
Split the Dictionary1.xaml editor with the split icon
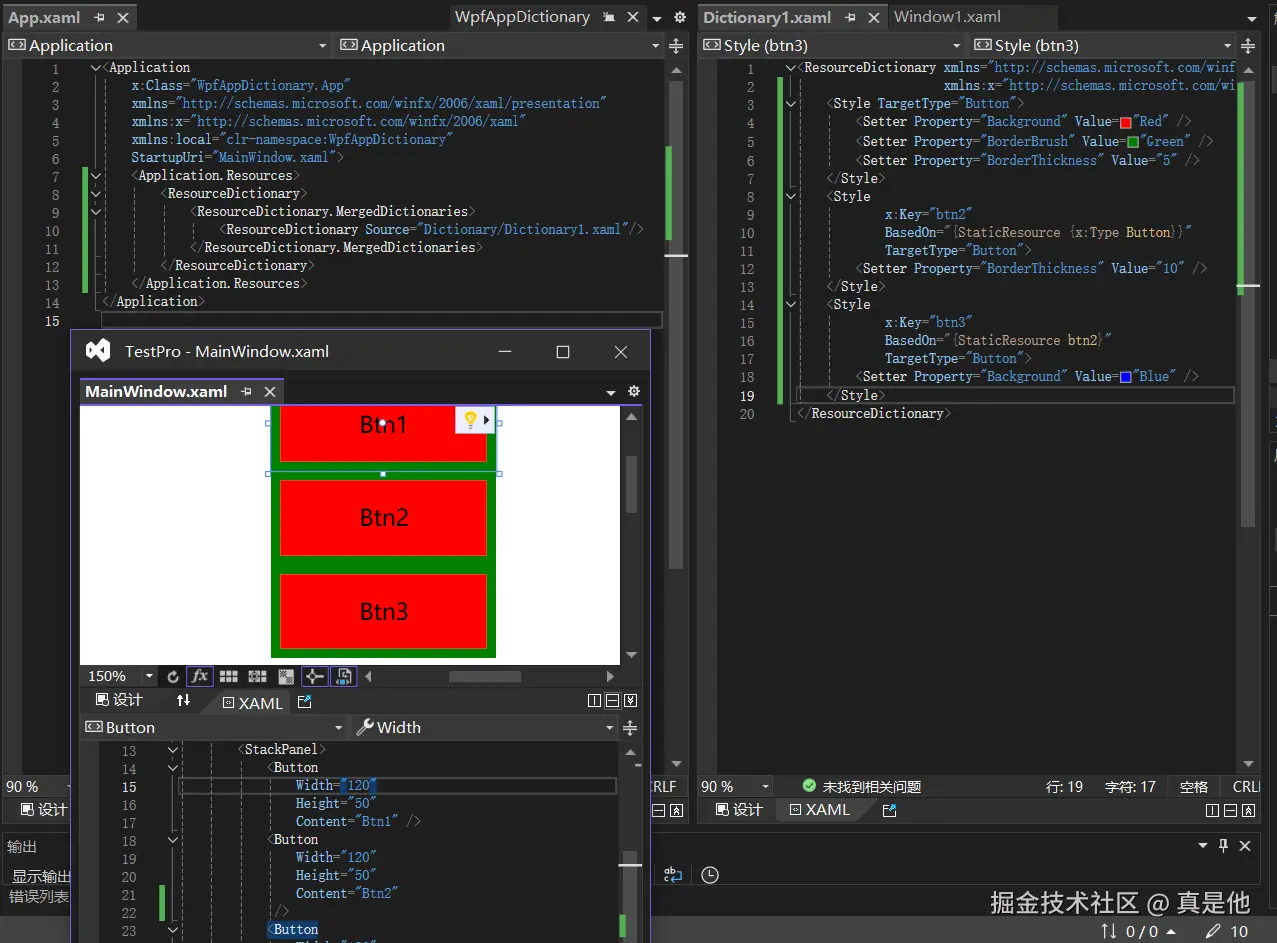tap(1248, 46)
